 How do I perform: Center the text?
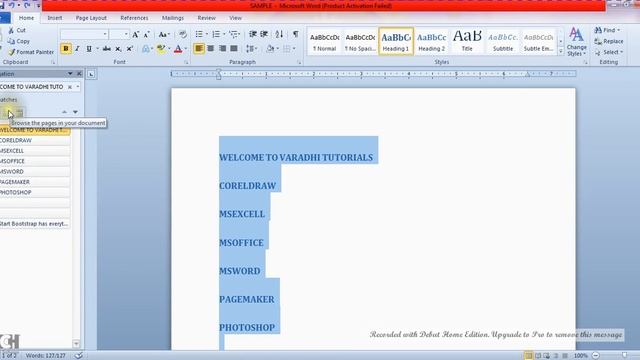coord(211,49)
